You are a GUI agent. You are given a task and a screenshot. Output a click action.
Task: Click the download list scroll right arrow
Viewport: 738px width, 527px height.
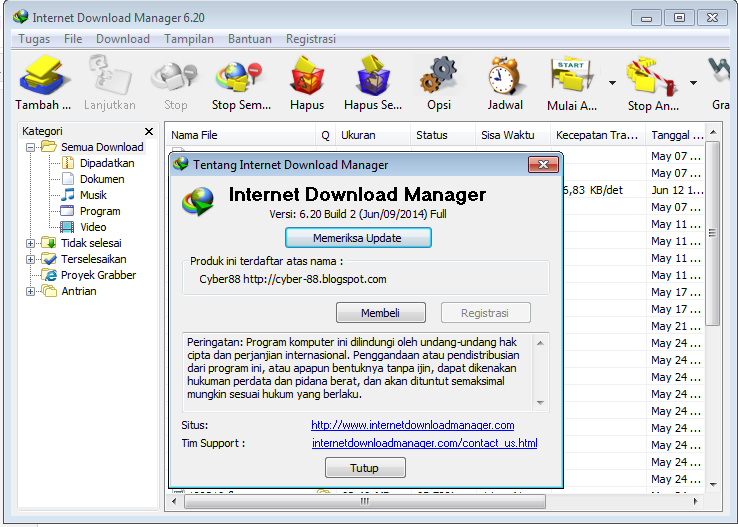pyautogui.click(x=696, y=502)
